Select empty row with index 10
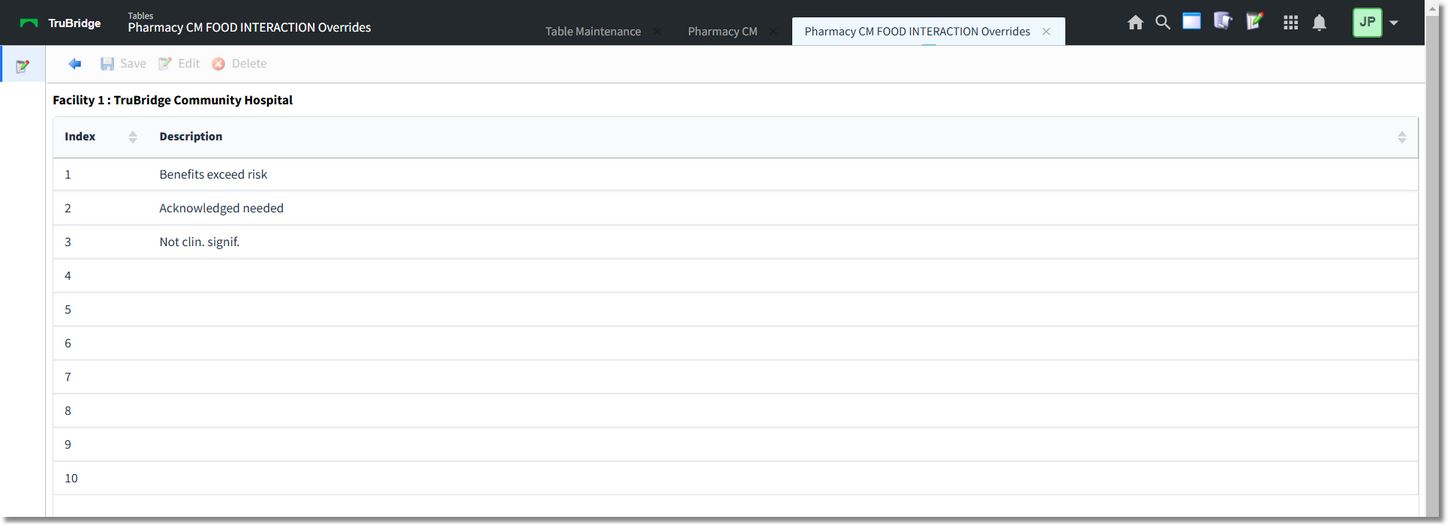Viewport: 1448px width, 526px height. (x=735, y=479)
